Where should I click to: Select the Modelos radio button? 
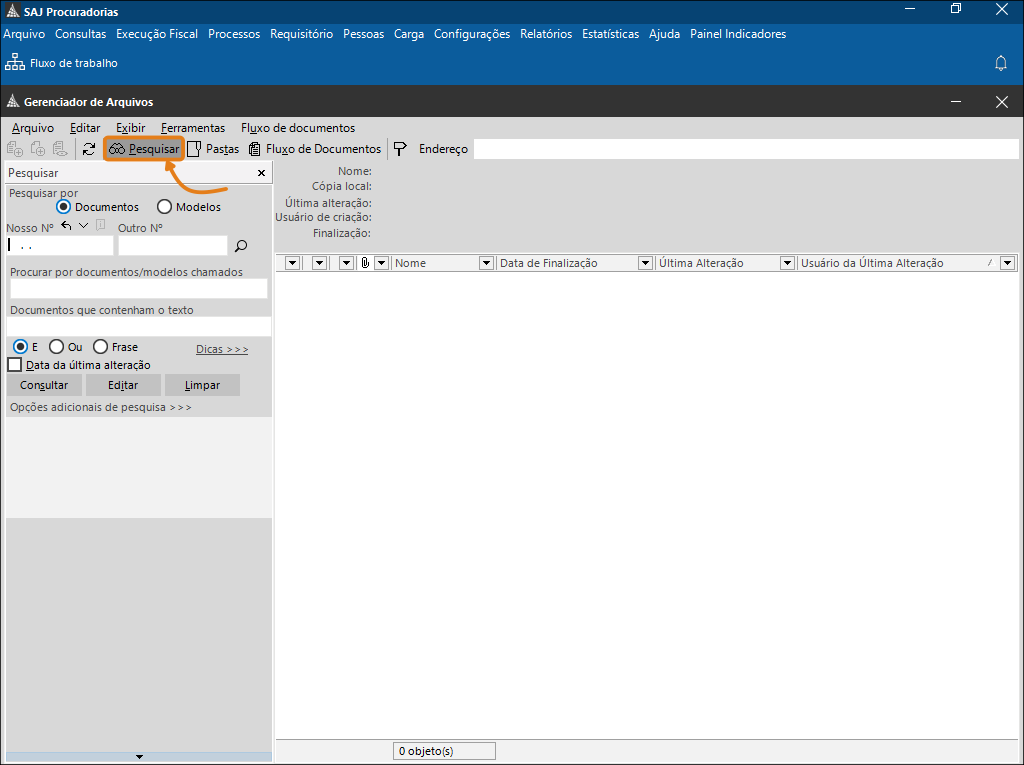tap(164, 207)
